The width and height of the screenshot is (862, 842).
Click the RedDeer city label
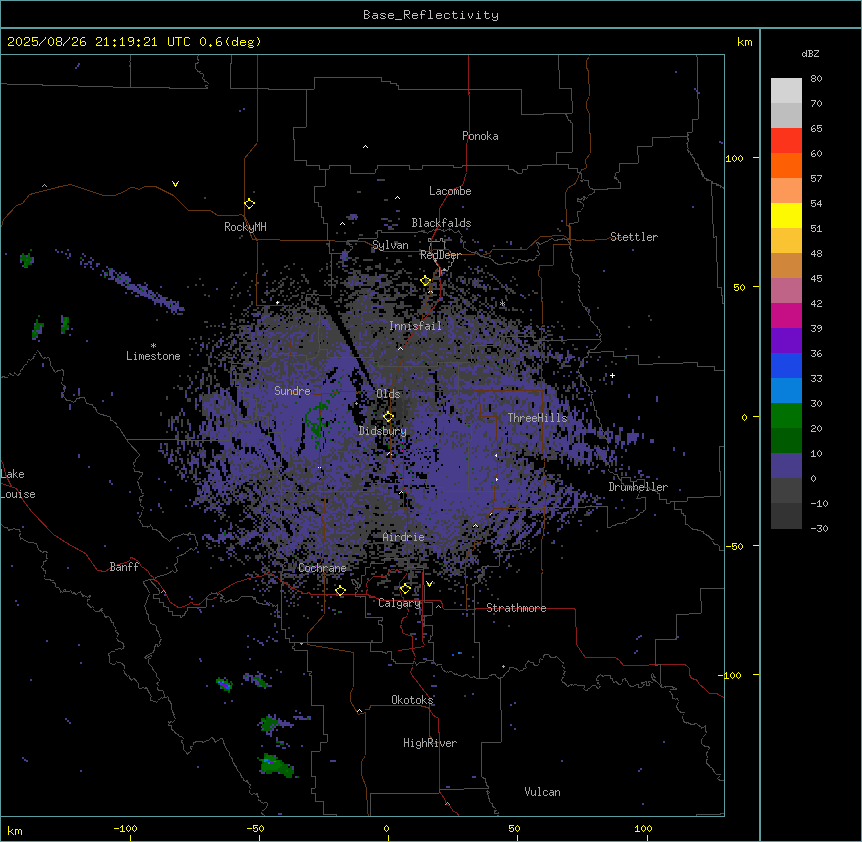click(x=440, y=255)
